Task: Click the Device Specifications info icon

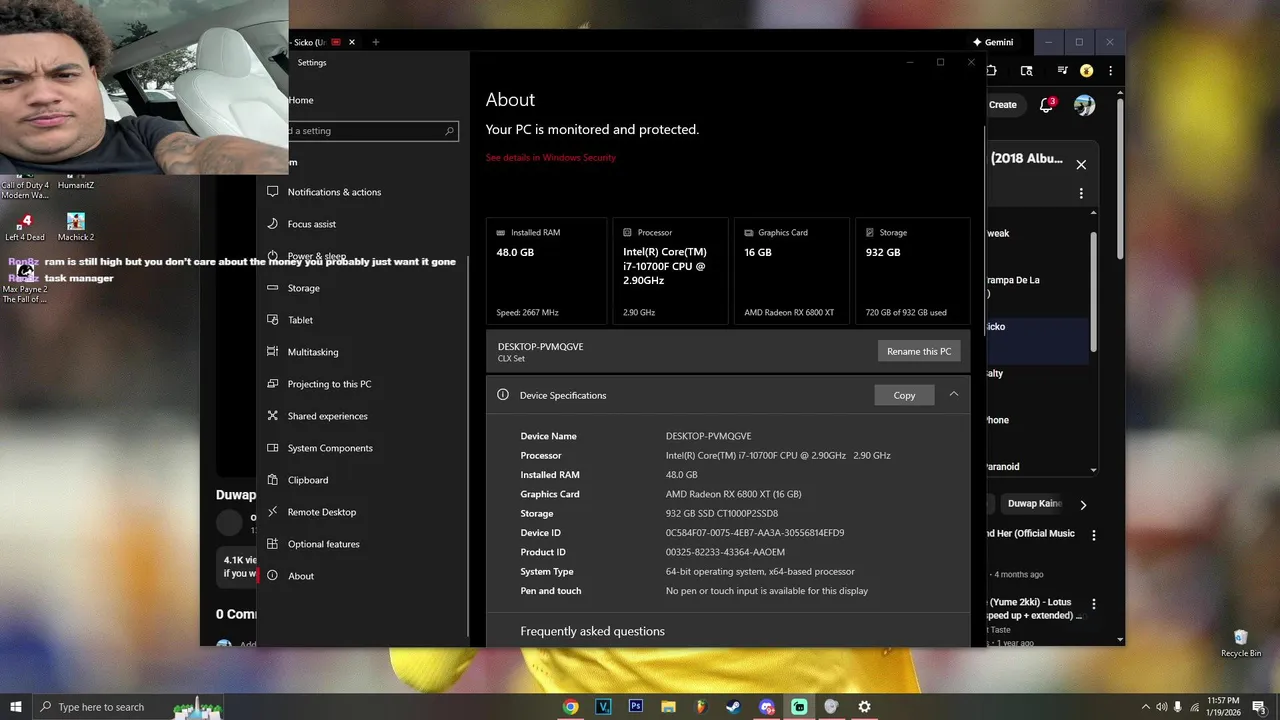Action: pyautogui.click(x=503, y=395)
